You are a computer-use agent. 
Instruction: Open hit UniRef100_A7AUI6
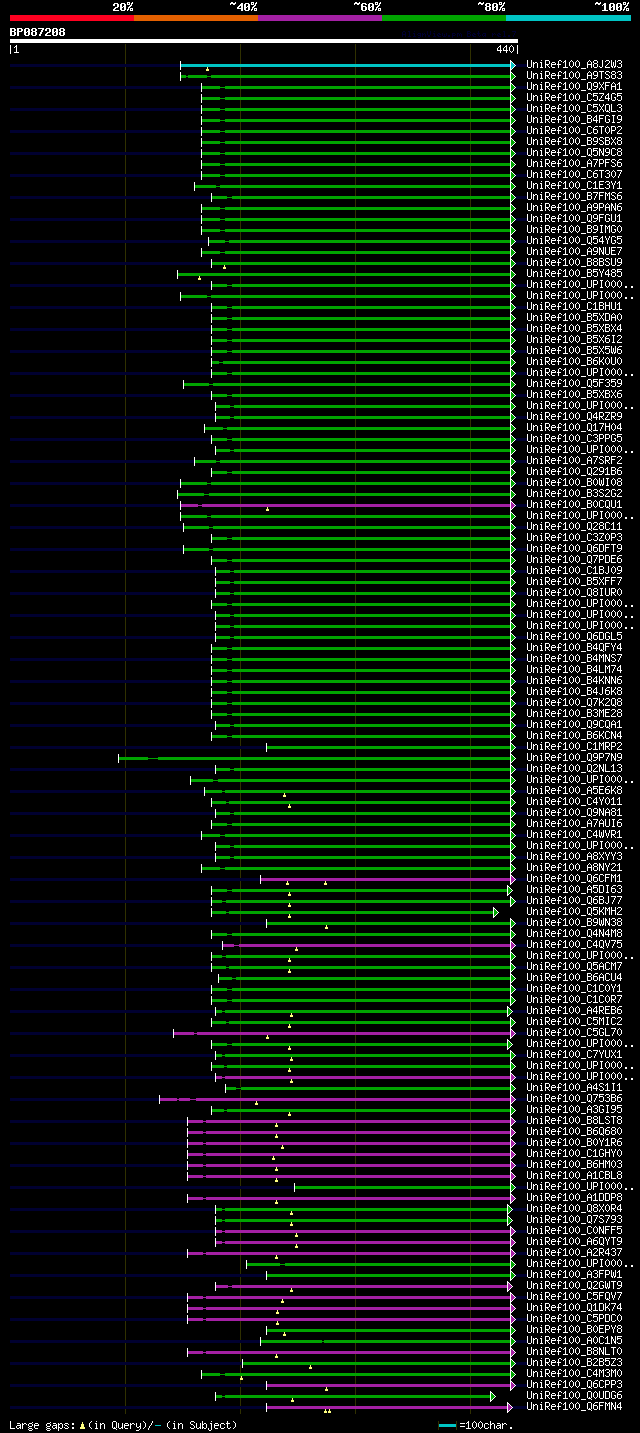pos(574,824)
